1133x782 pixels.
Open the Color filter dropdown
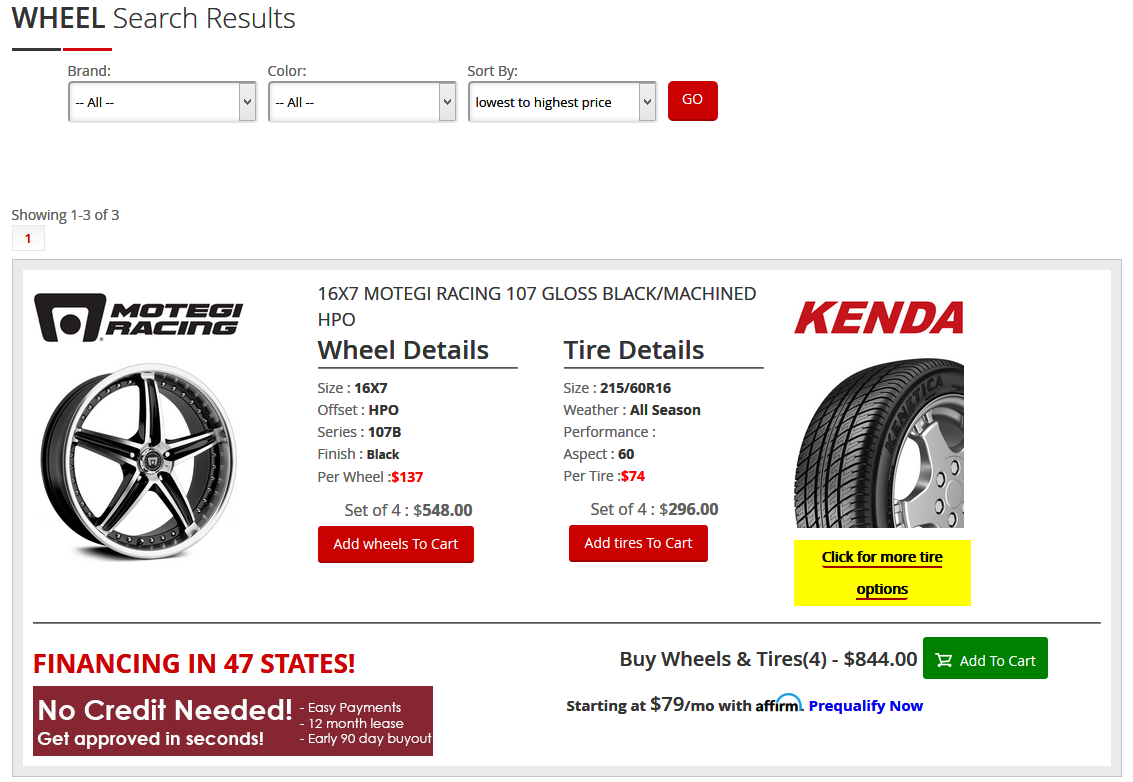(x=362, y=102)
